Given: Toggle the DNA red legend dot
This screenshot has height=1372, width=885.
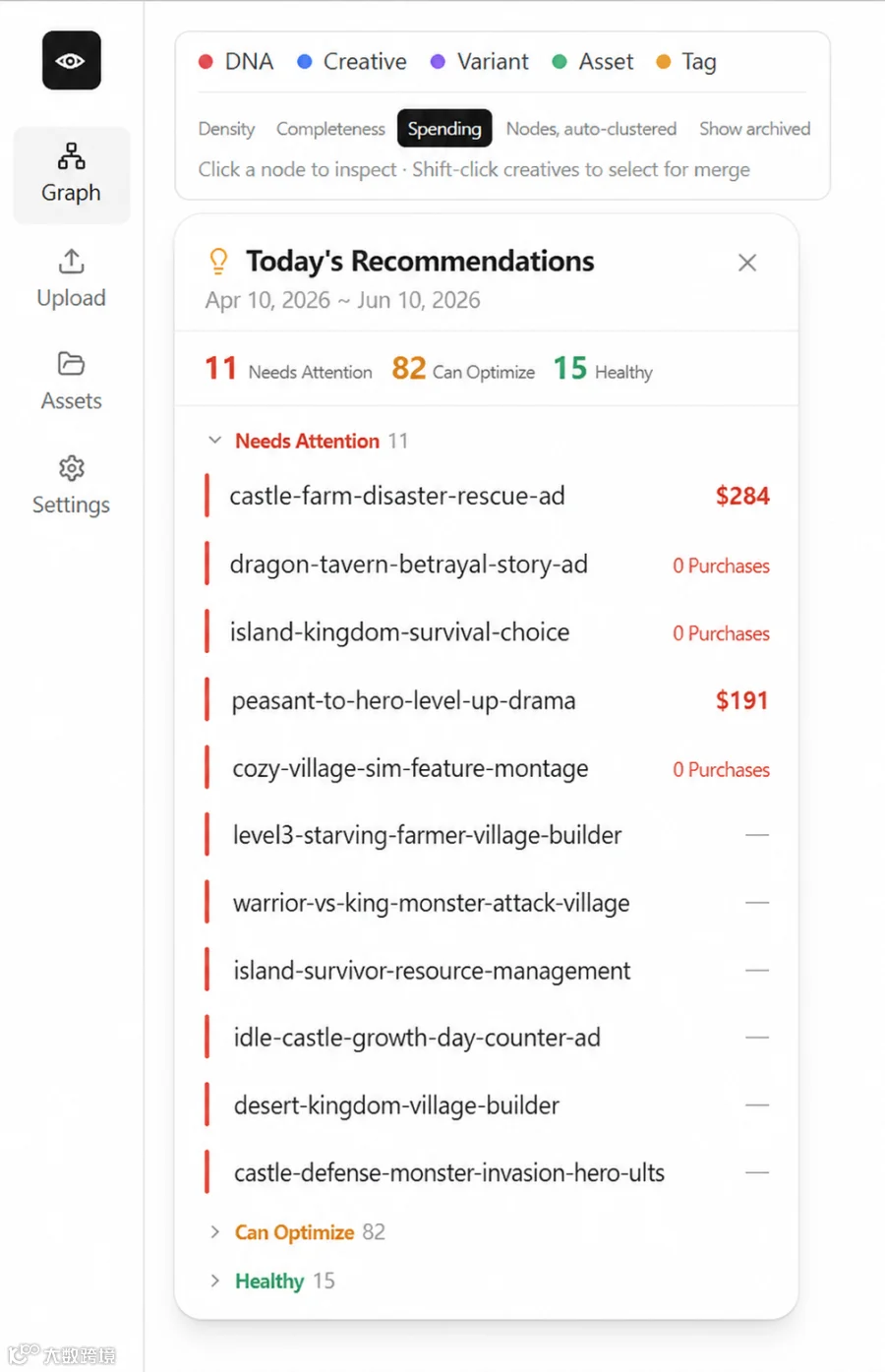Looking at the screenshot, I should (x=206, y=62).
